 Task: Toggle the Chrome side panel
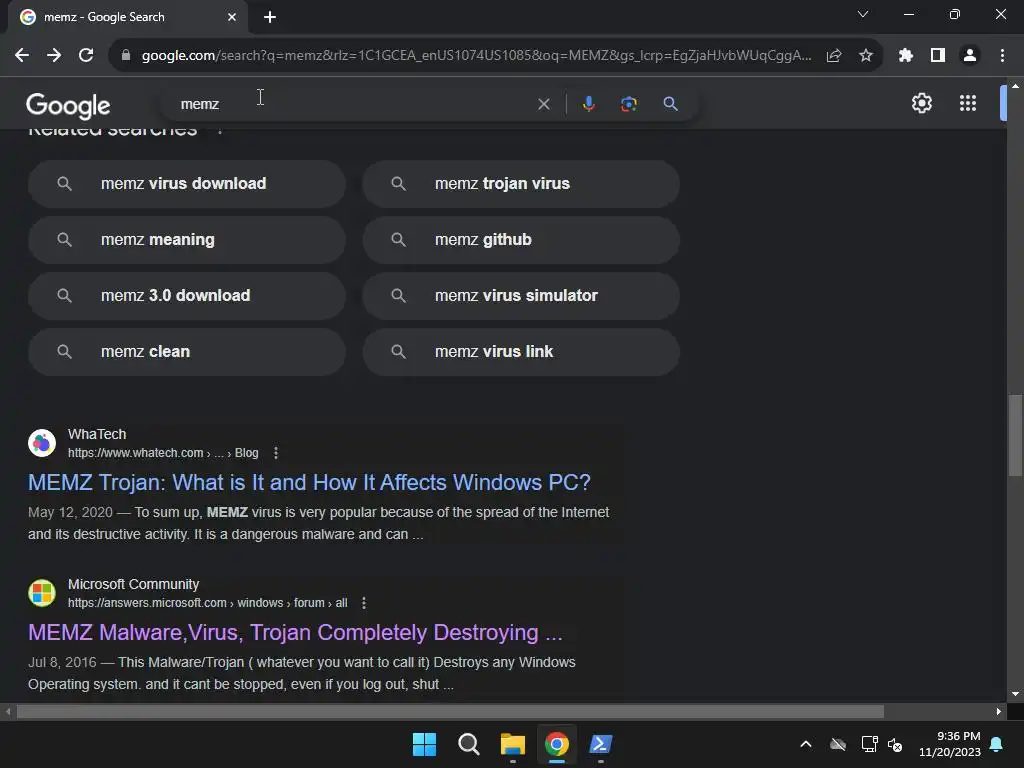pos(938,56)
